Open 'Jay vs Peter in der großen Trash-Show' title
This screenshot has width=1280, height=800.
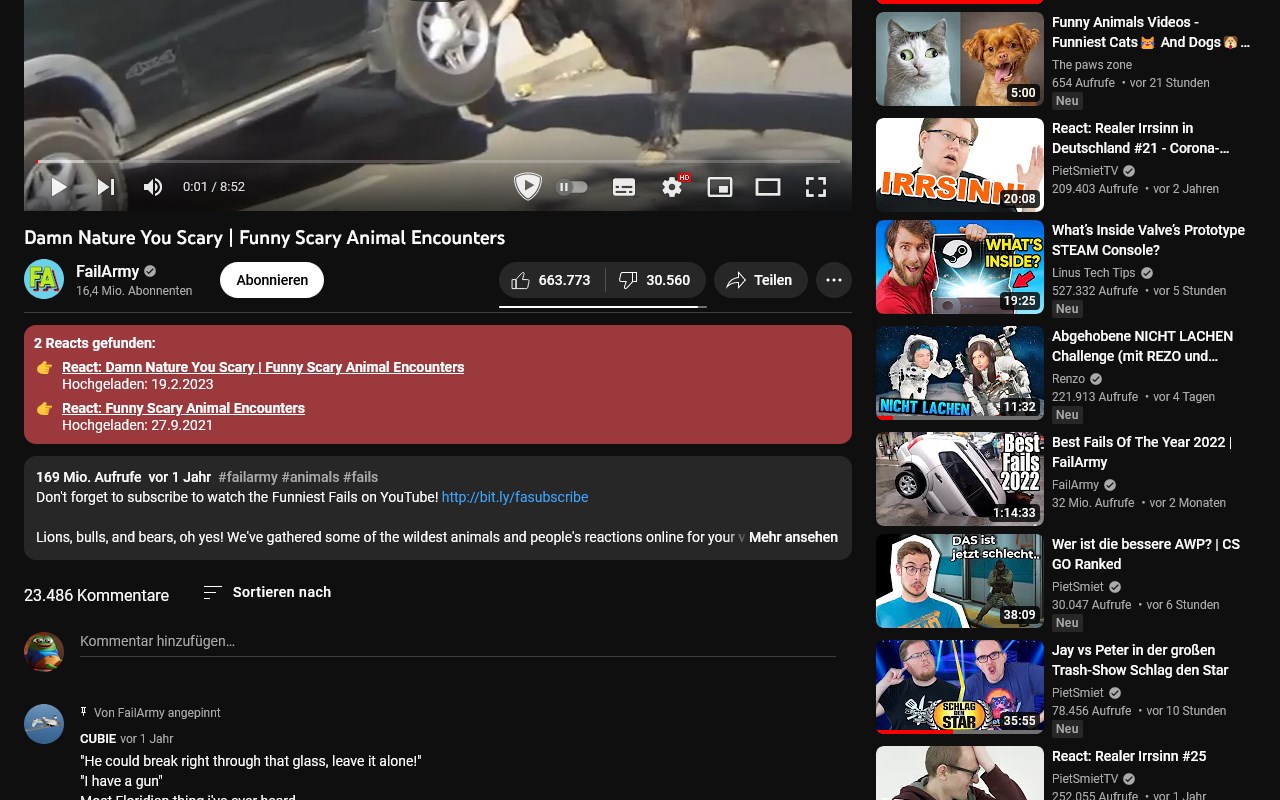point(1140,660)
